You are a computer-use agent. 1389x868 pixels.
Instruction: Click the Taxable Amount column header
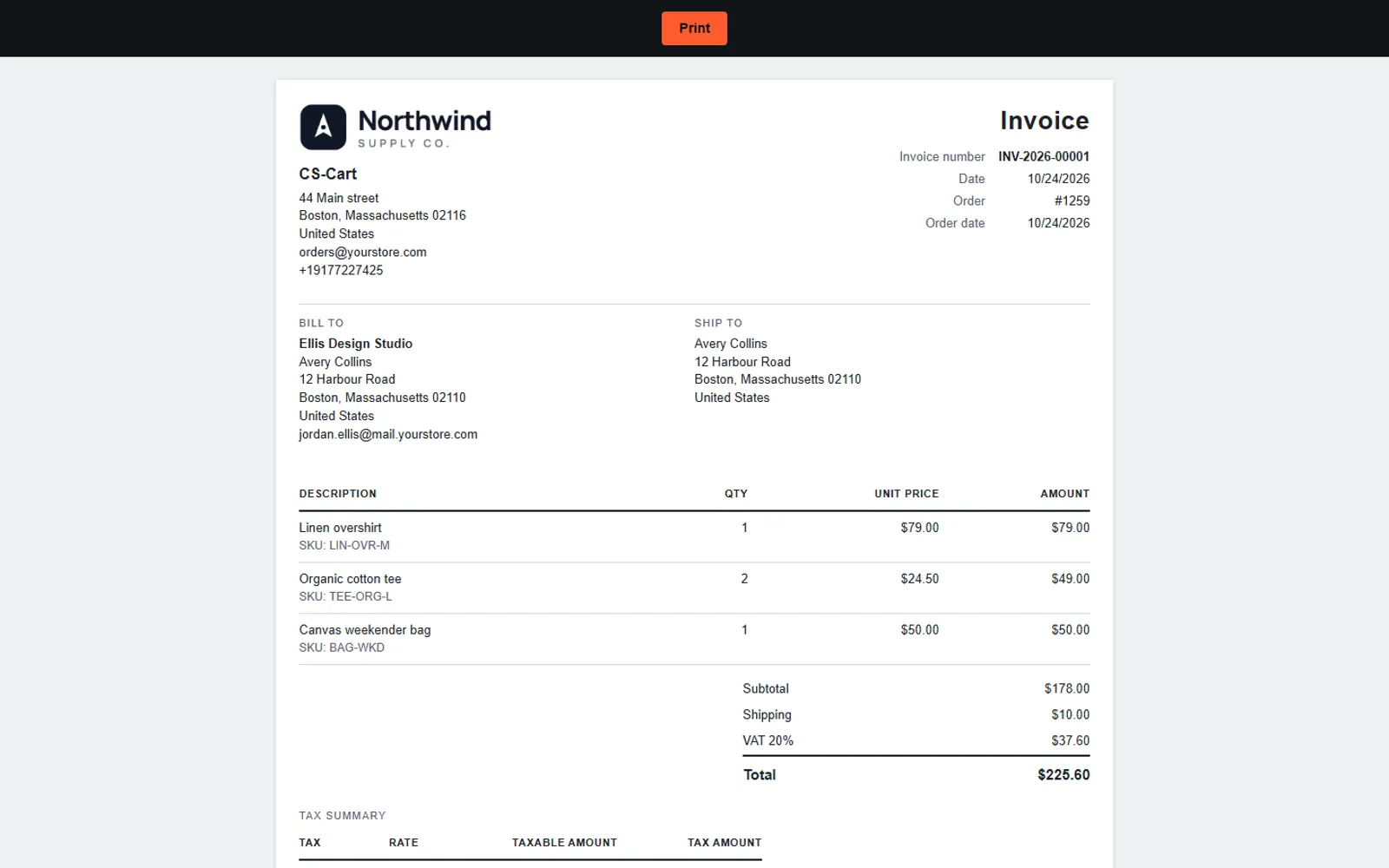coord(564,843)
